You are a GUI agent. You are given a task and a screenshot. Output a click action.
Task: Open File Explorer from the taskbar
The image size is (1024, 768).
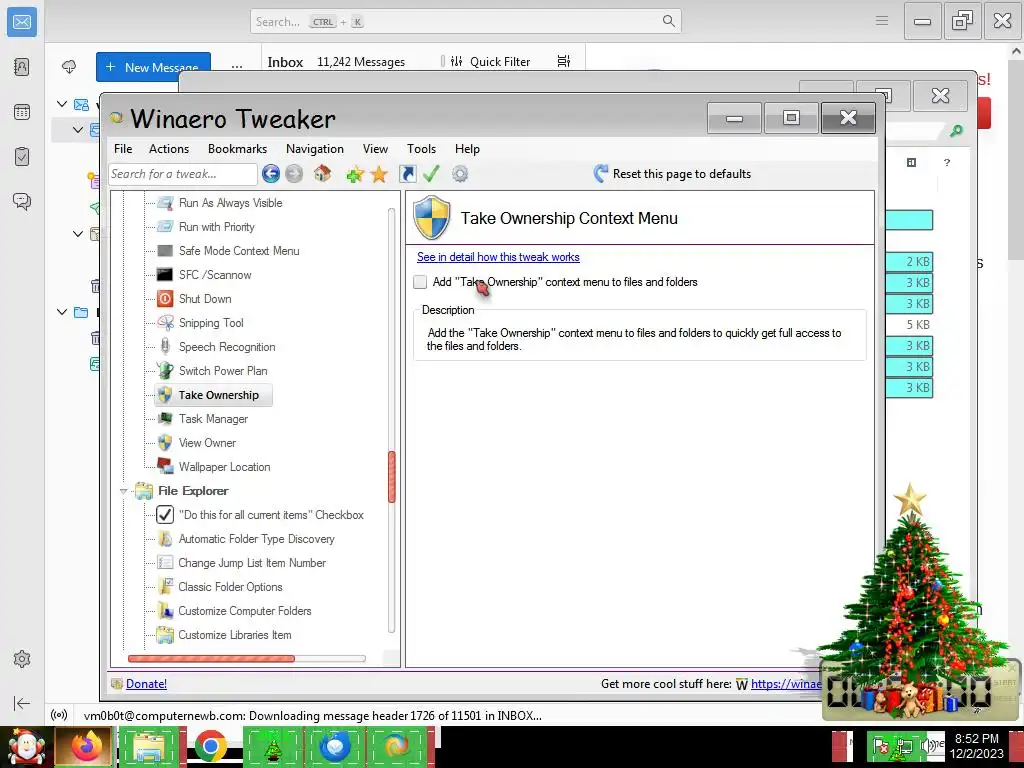click(x=148, y=746)
